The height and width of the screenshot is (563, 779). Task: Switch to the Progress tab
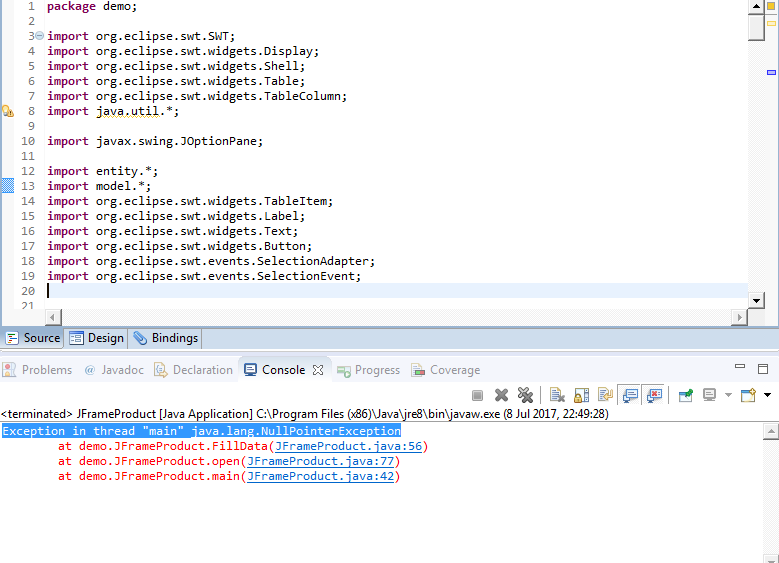point(368,370)
